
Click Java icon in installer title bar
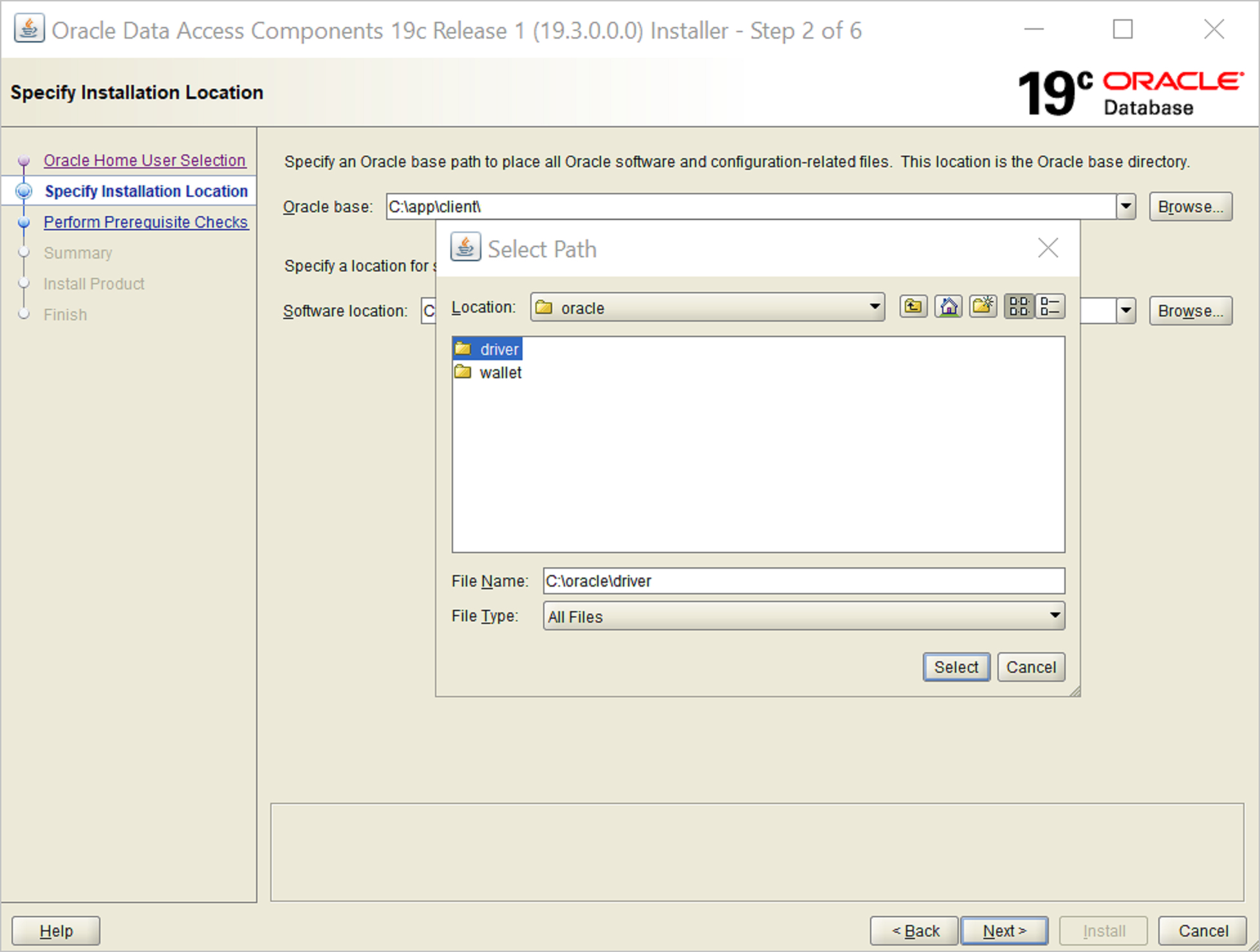29,29
